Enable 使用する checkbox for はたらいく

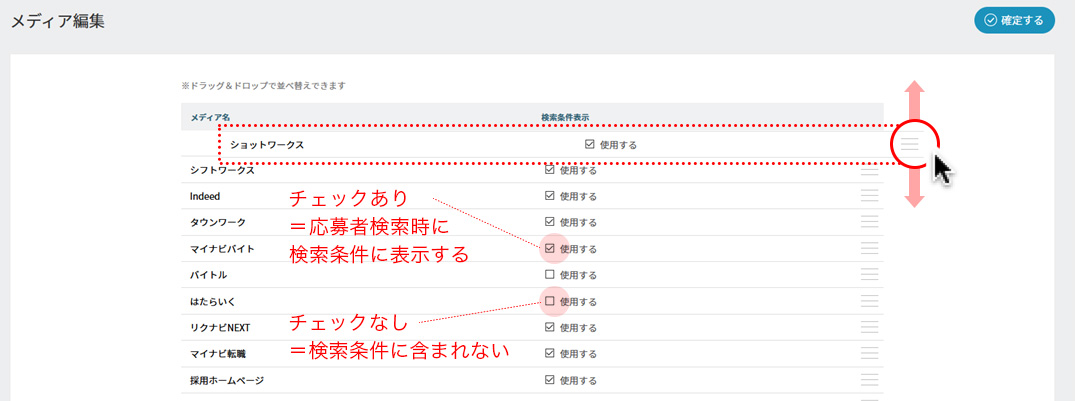point(550,301)
